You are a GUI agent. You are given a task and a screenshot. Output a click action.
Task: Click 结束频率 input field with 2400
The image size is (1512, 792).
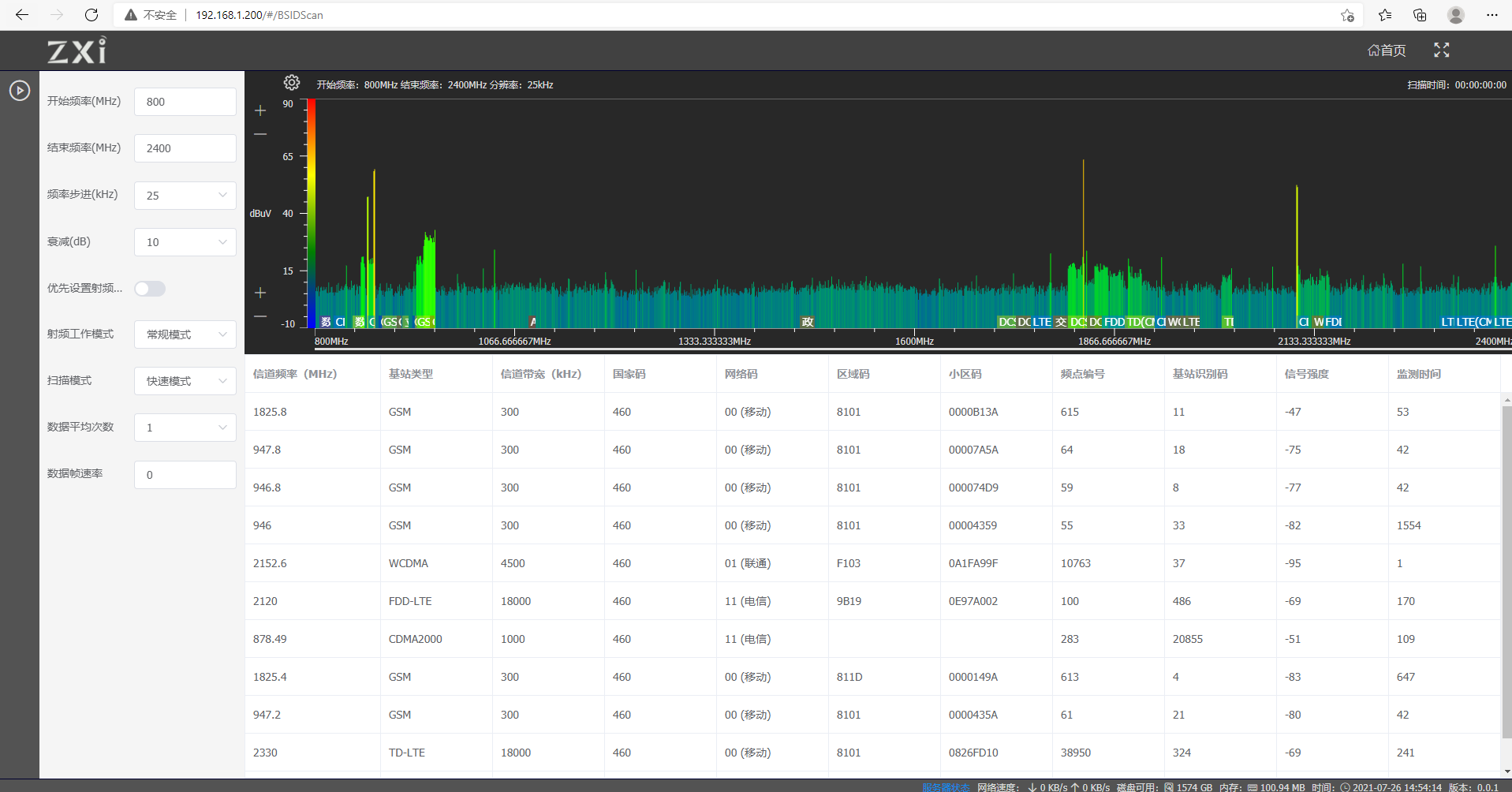[x=185, y=148]
